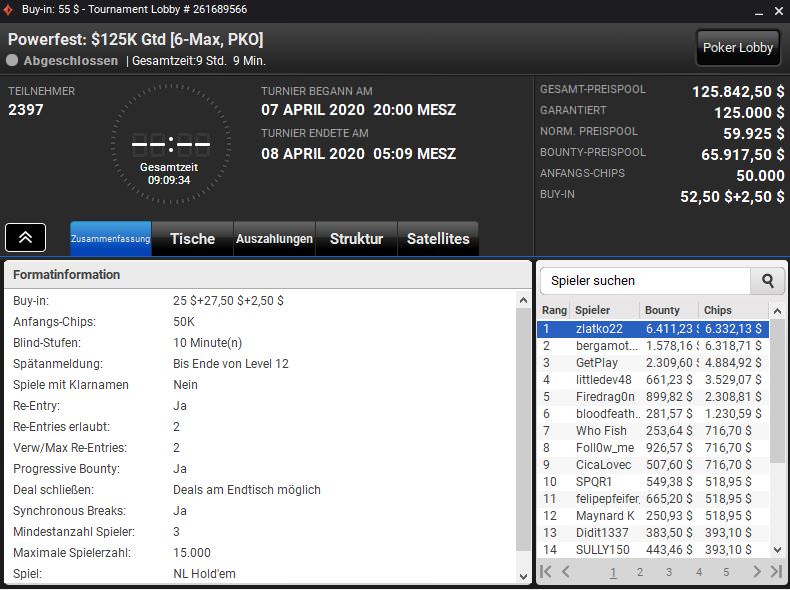Viewport: 790px width, 590px height.
Task: Jump to the last page of player rankings
Action: coord(775,572)
